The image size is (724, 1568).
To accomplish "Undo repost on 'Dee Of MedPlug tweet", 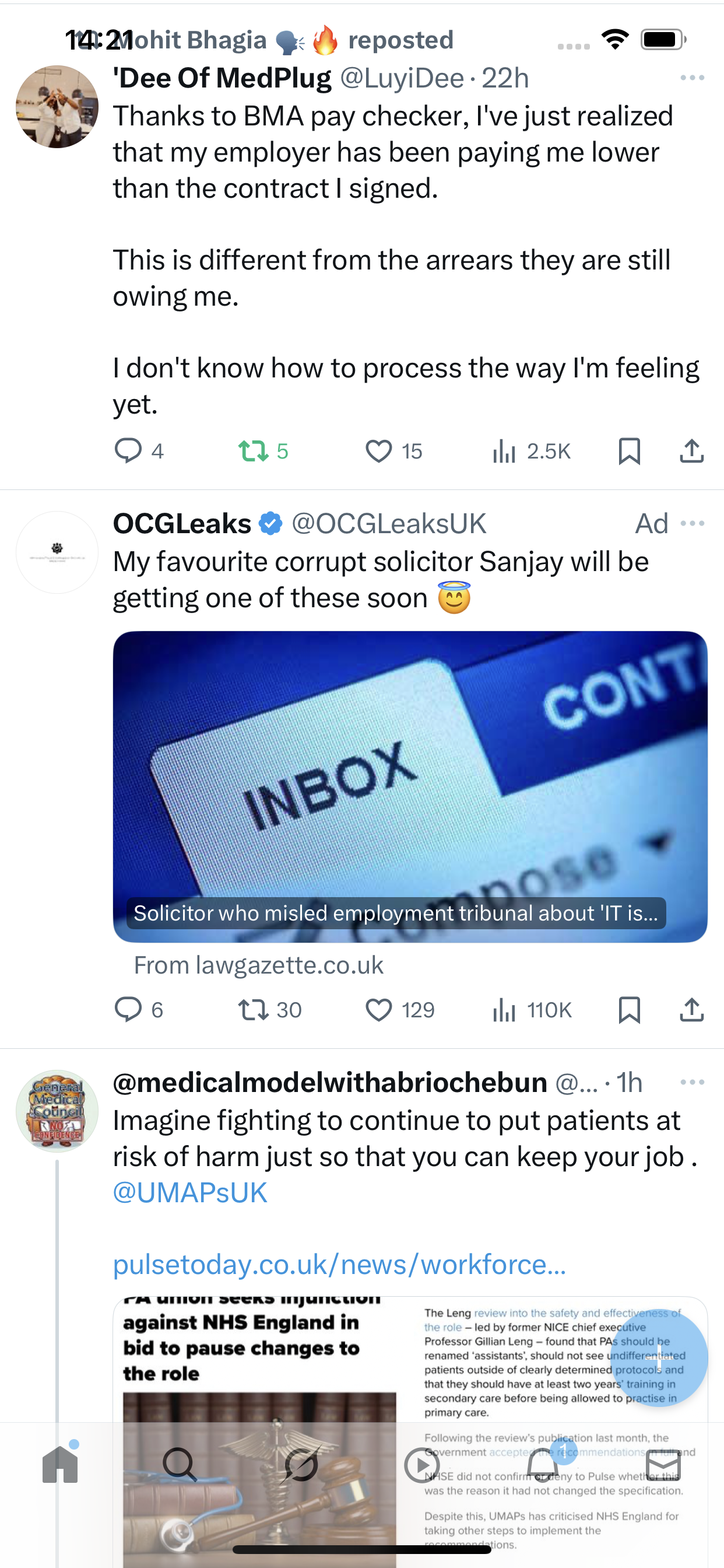I will click(253, 451).
